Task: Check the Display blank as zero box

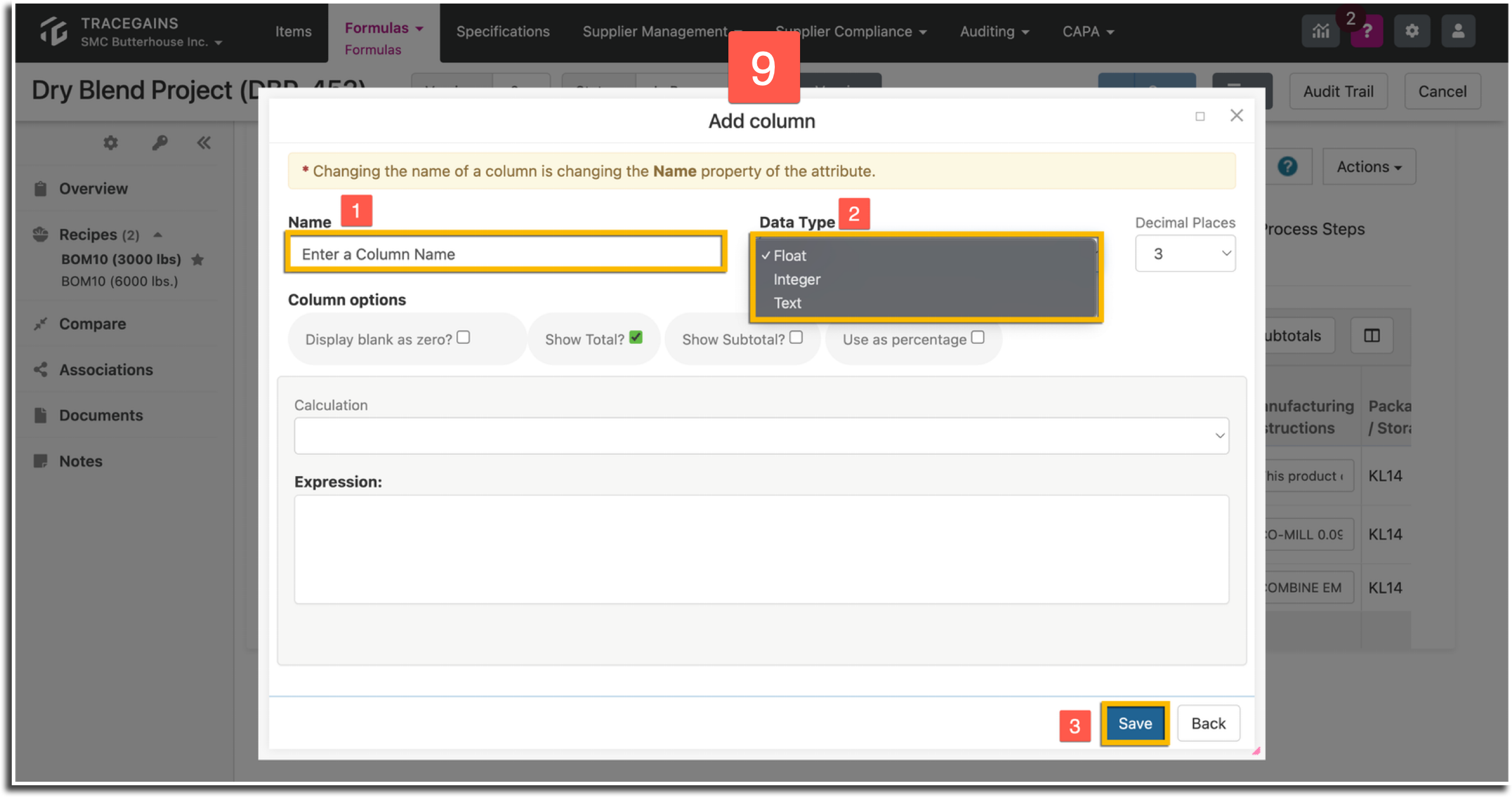Action: pos(463,337)
